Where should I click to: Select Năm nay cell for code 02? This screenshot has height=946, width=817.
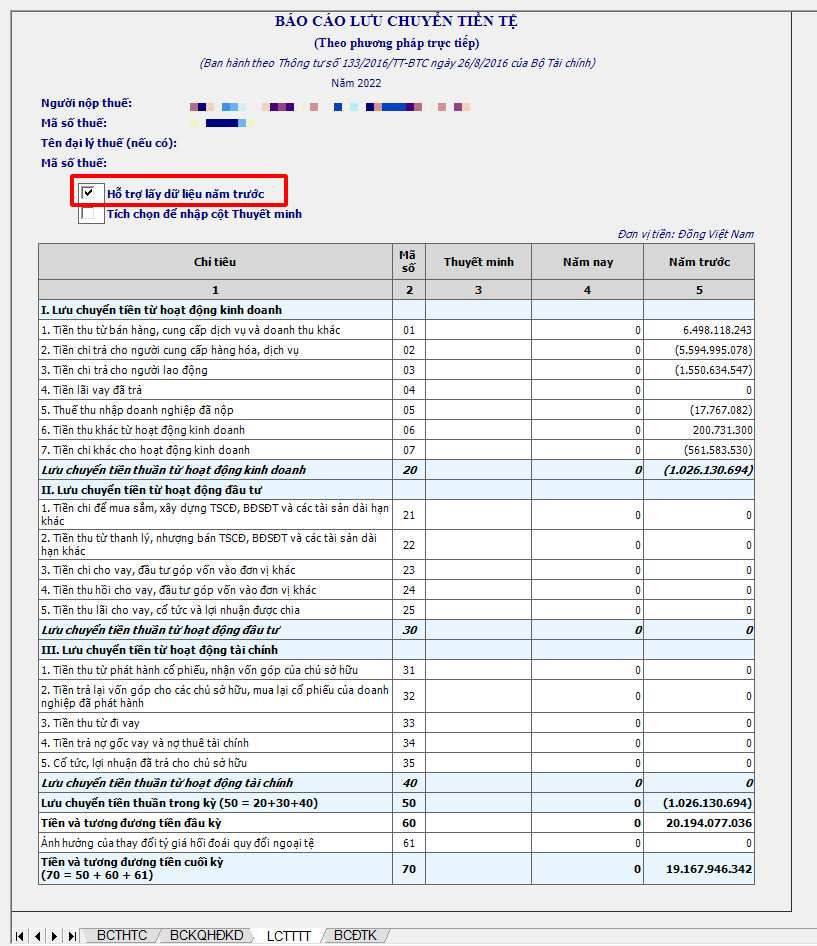[x=587, y=350]
